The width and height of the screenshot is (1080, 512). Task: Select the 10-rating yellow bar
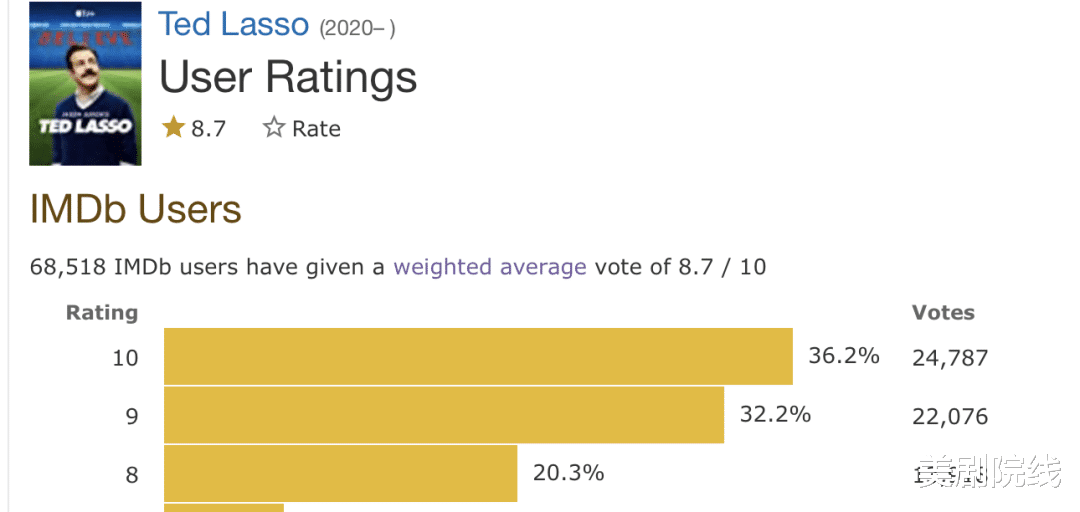[478, 356]
